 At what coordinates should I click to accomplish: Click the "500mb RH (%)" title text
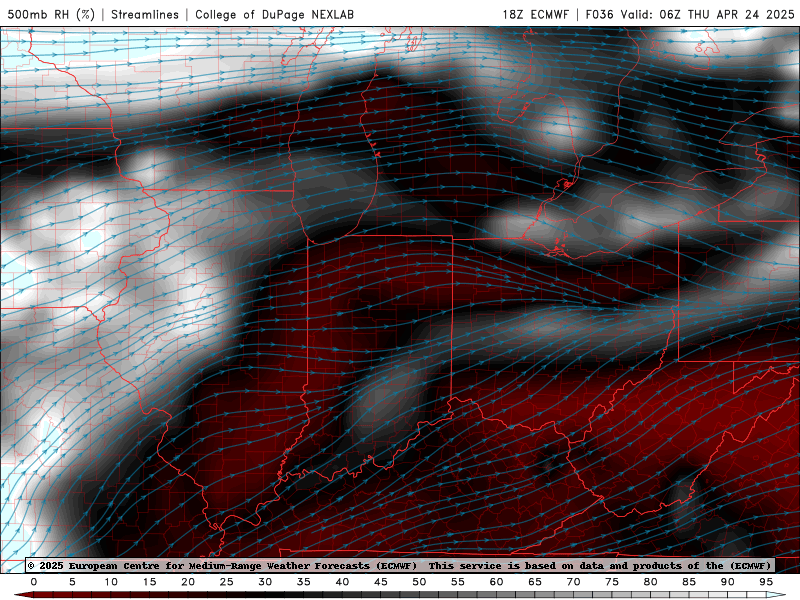[51, 14]
